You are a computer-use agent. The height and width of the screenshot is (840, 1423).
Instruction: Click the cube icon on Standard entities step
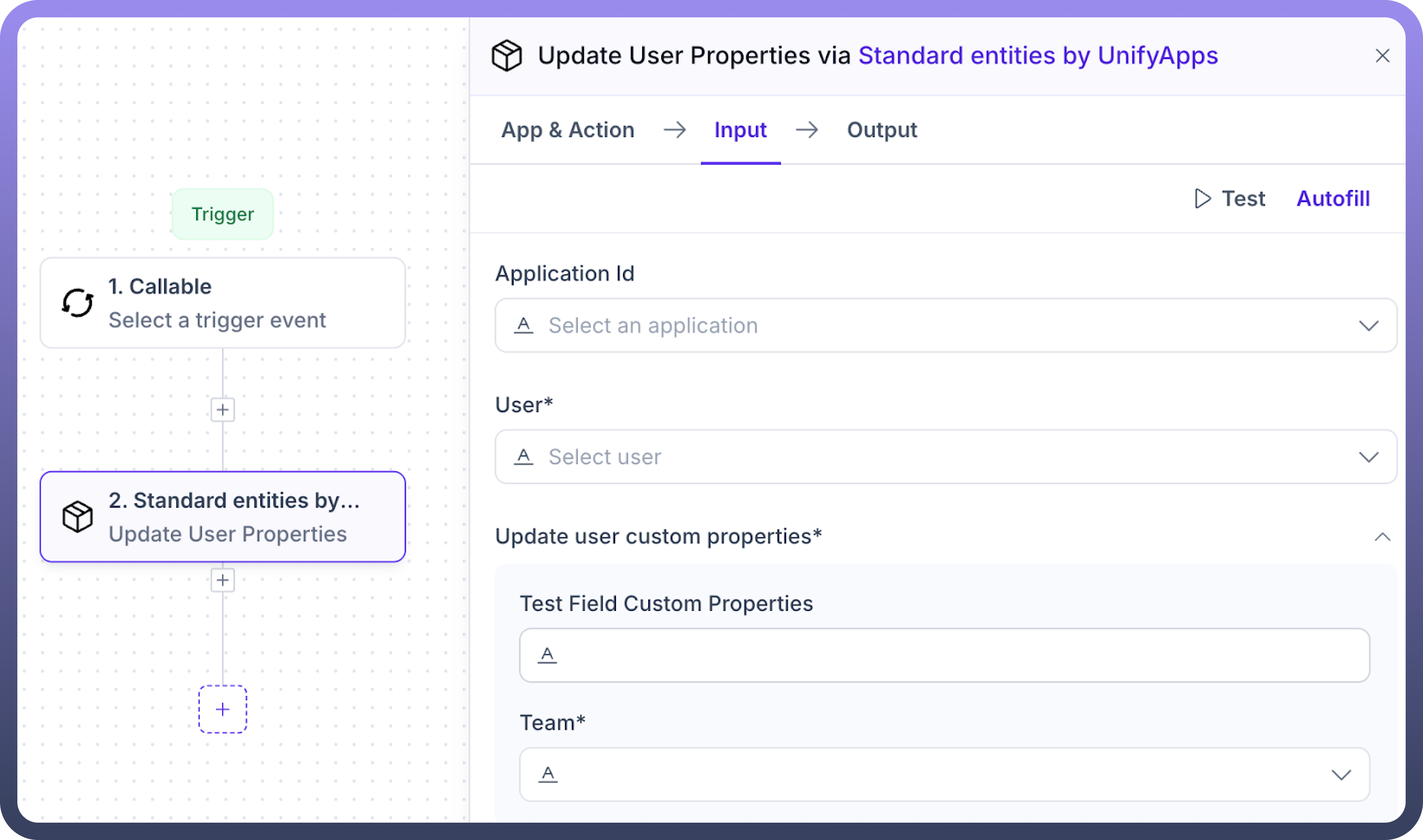(x=77, y=516)
